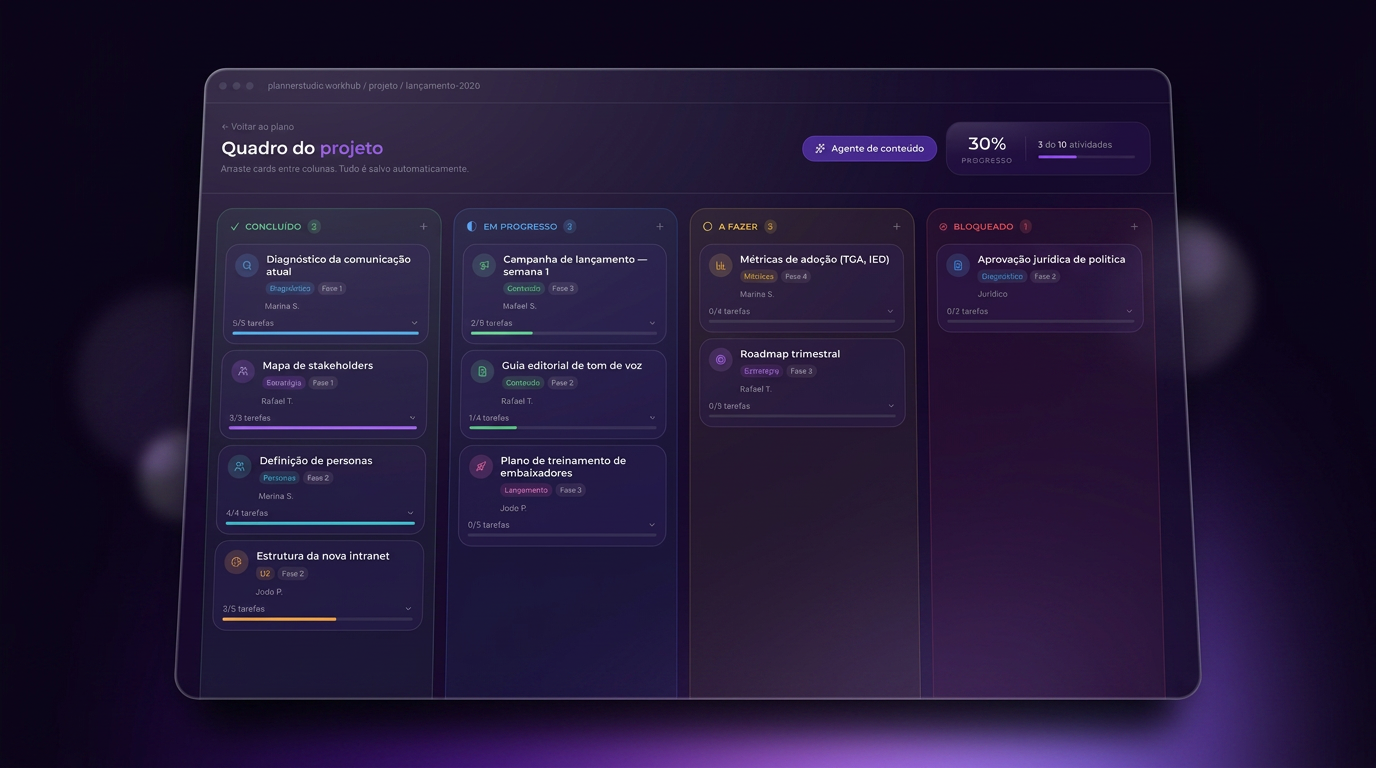
Task: Open the Agente de conteúdo button
Action: (869, 148)
